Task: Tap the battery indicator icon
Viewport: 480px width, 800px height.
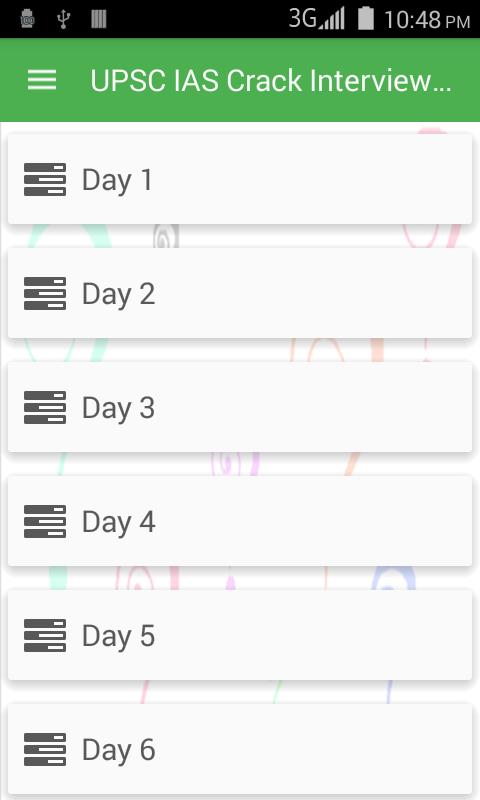Action: point(366,18)
